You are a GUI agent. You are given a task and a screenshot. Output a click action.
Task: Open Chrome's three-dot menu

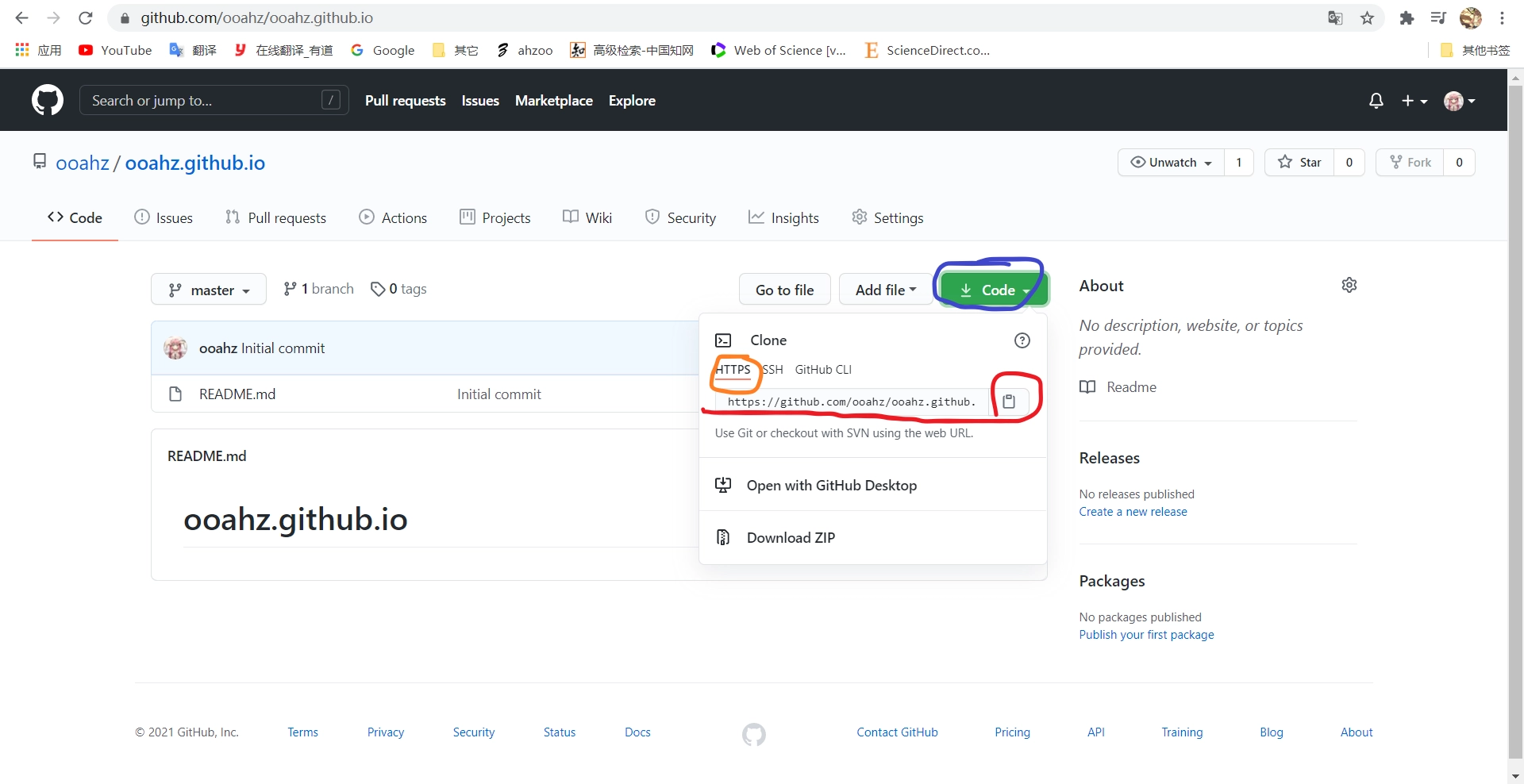click(x=1503, y=17)
